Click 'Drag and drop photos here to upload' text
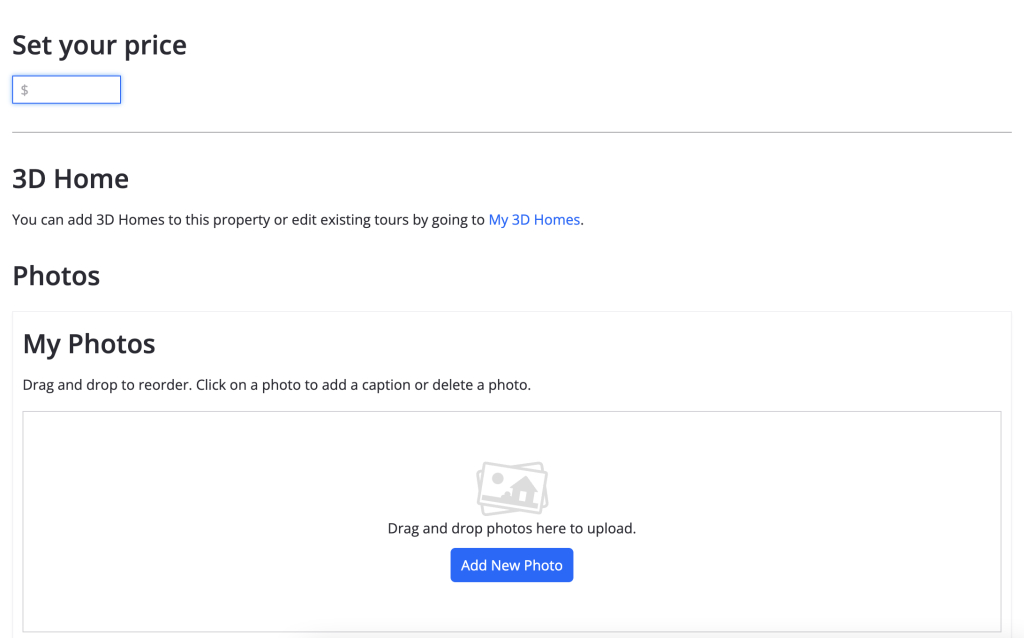Screen dimensions: 1024x638 (x=511, y=528)
